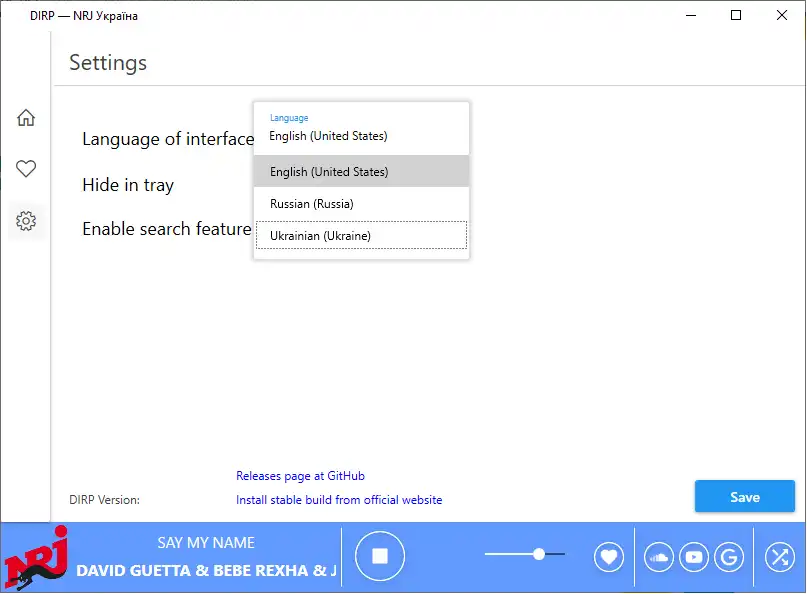807x594 pixels.
Task: Click the SAY MY NAME track title
Action: point(206,543)
